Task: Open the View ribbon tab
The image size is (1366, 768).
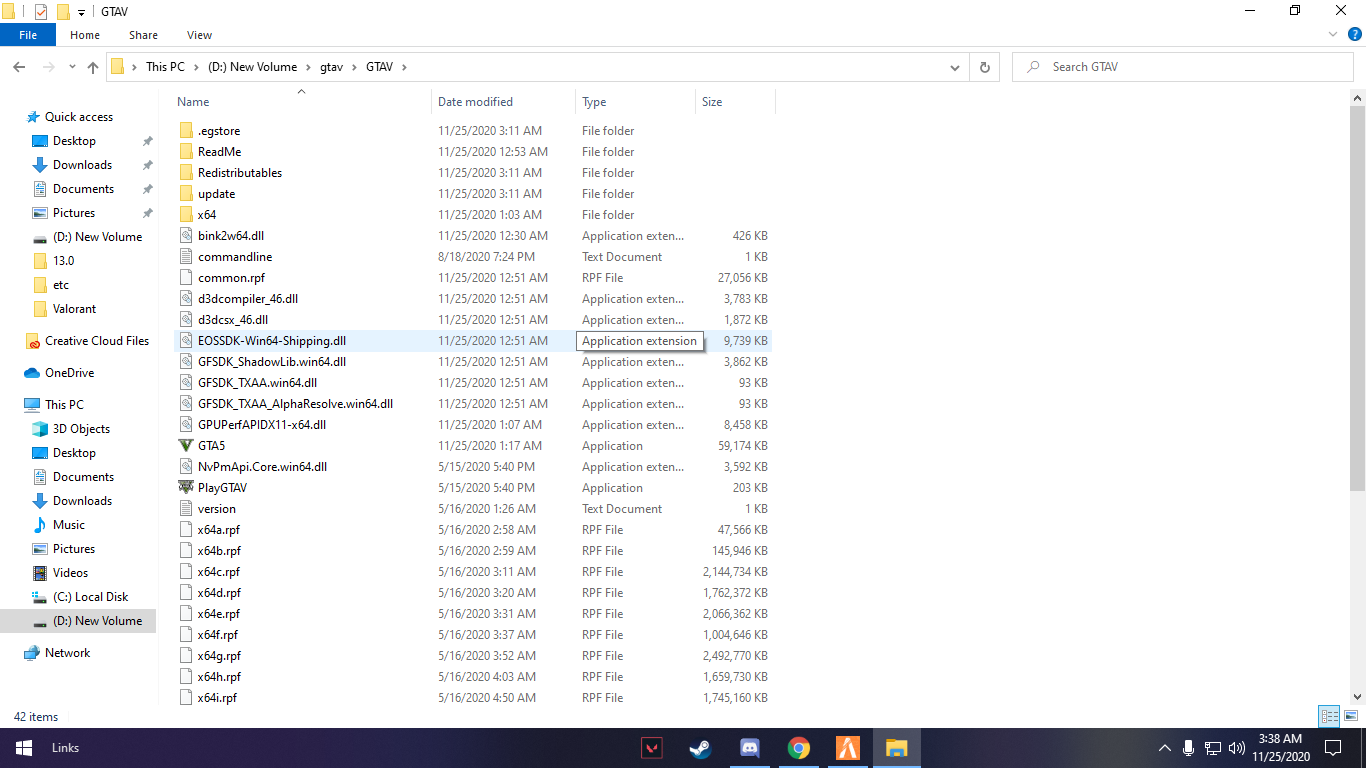Action: 199,35
